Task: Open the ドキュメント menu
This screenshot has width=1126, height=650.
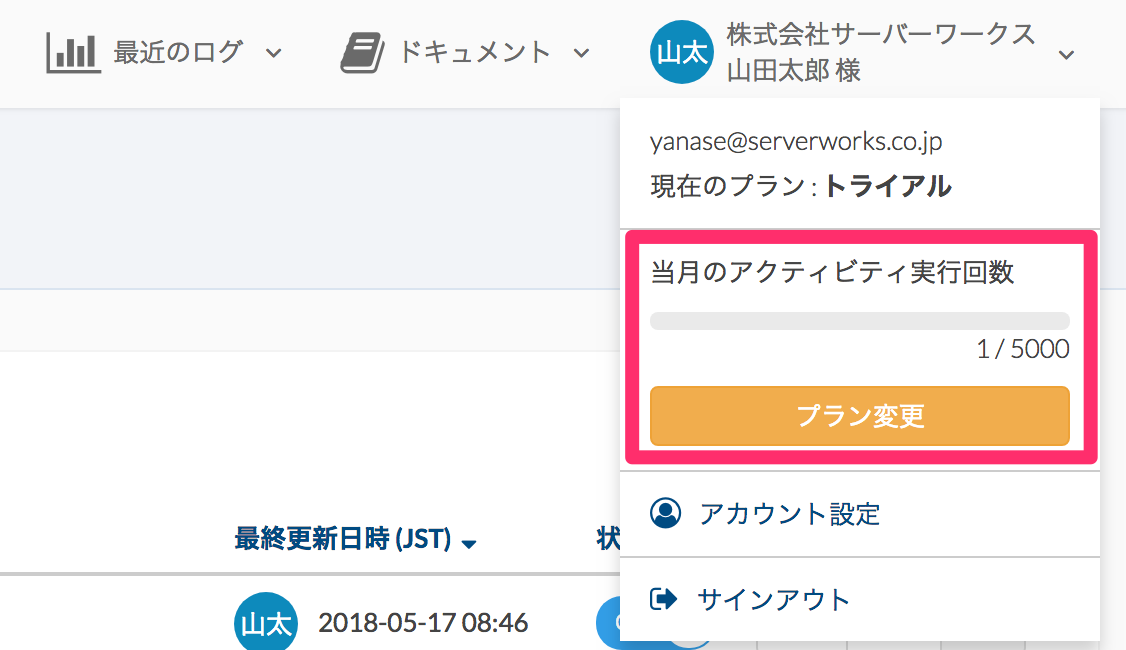Action: point(475,52)
